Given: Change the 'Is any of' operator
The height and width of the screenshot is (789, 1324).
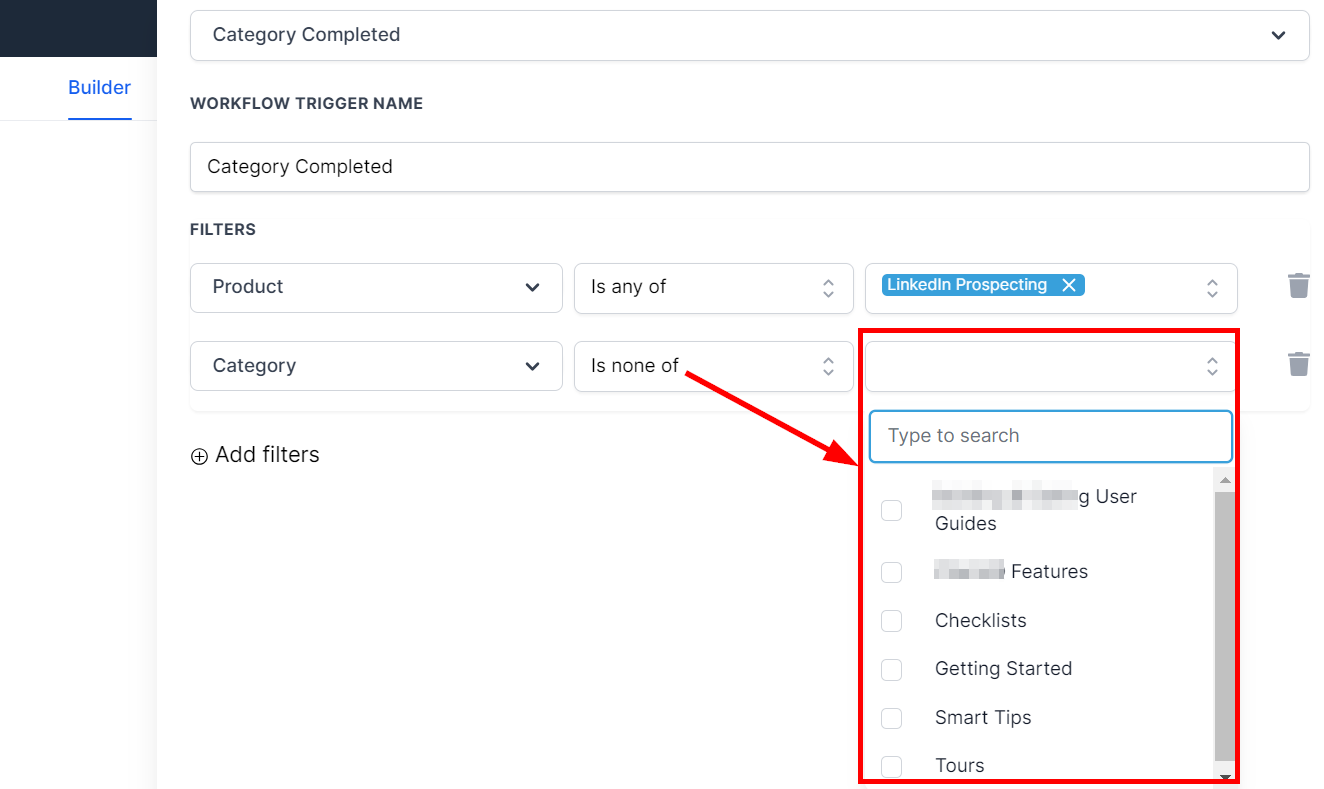Looking at the screenshot, I should (713, 287).
